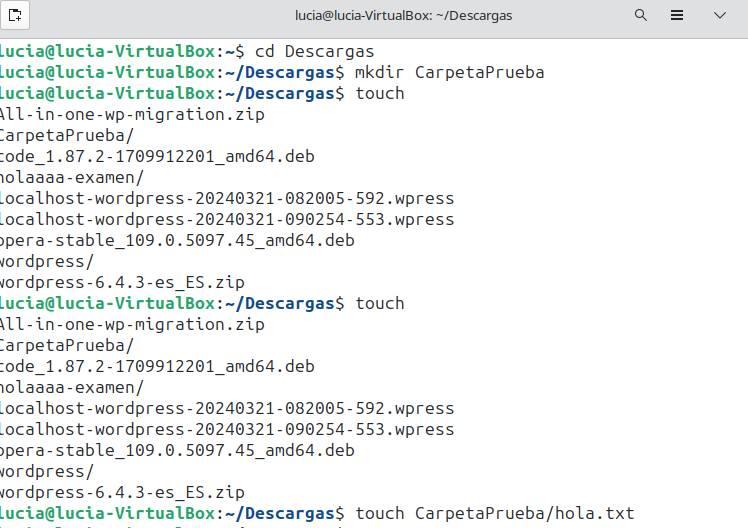The height and width of the screenshot is (528, 748).
Task: Click the second holaaaa-examen/ directory entry
Action: (x=72, y=387)
